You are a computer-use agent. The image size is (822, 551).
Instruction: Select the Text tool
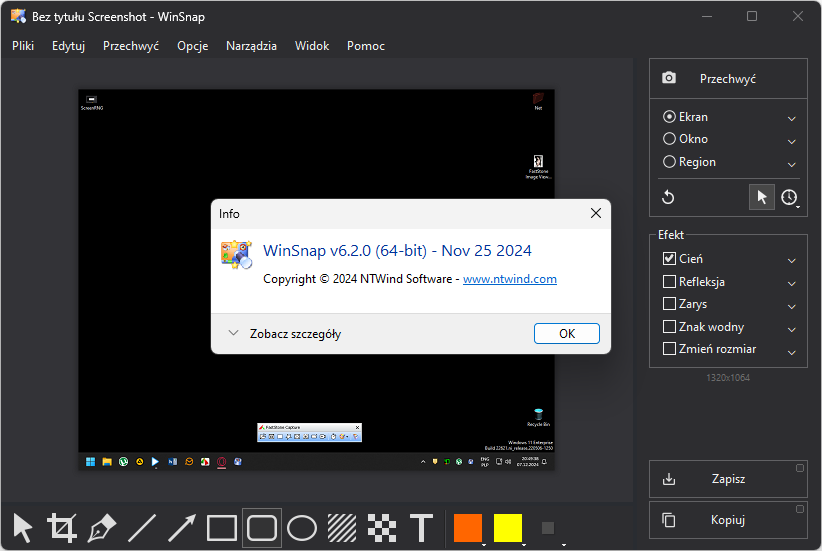coord(421,527)
